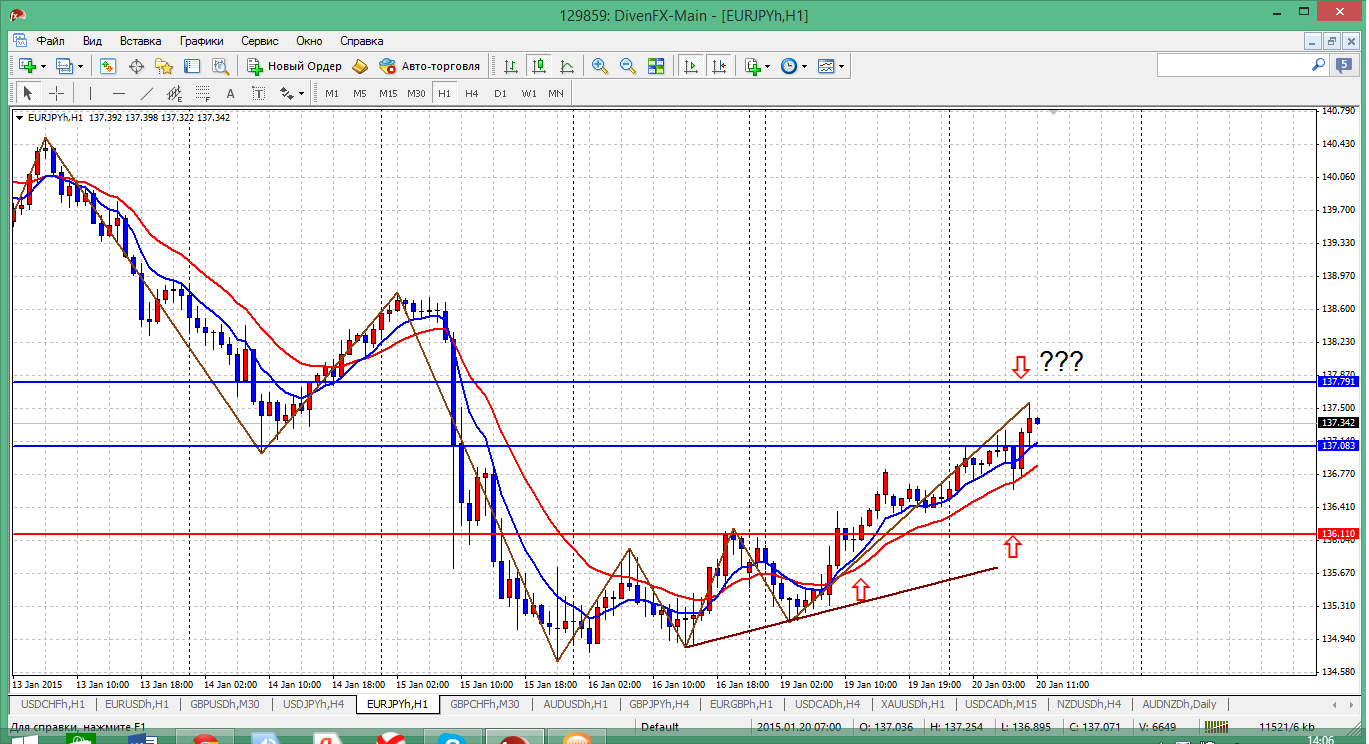
Task: Tile chart windows with grid icon
Action: tap(656, 66)
